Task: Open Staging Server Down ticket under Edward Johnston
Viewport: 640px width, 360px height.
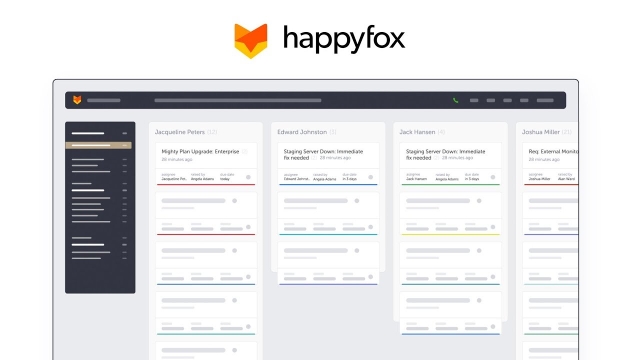Action: point(323,154)
